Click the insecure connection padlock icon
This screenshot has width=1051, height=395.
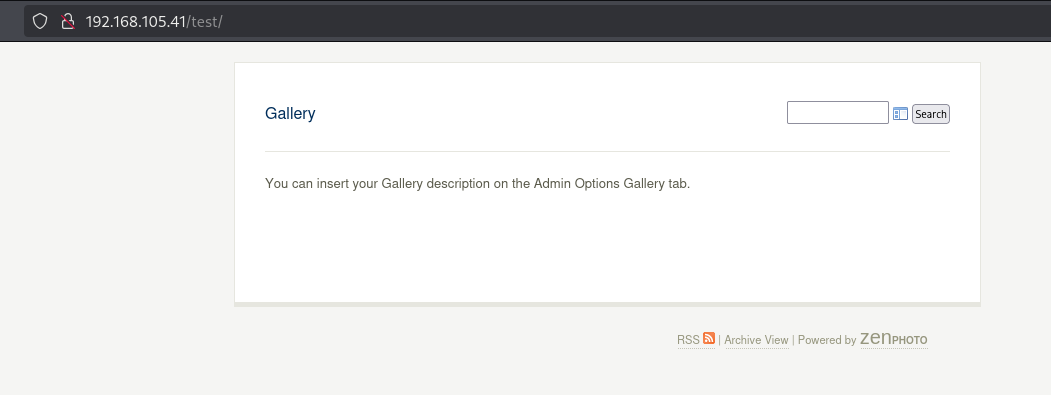click(67, 21)
